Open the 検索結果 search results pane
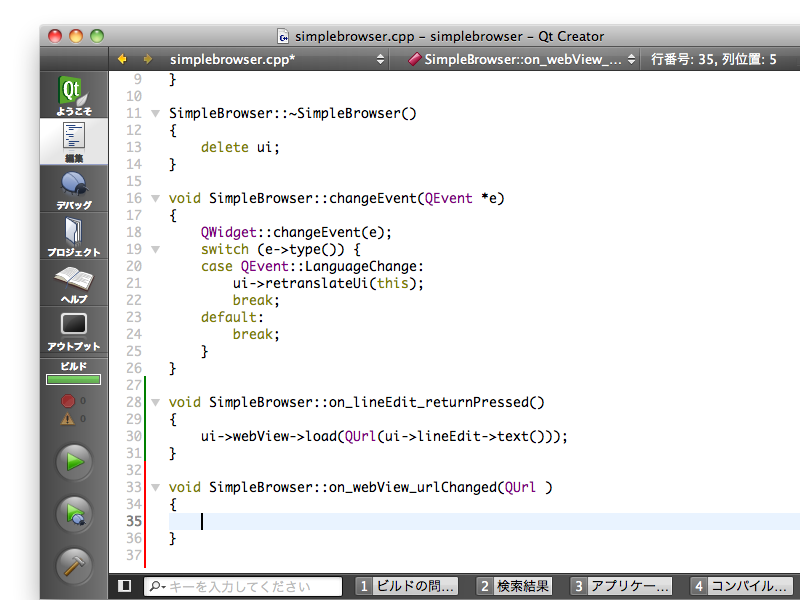 coord(515,586)
